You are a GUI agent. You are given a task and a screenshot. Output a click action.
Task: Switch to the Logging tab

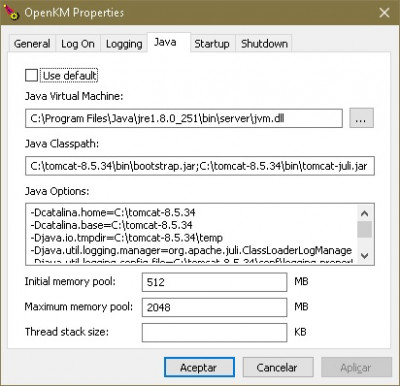tap(124, 44)
